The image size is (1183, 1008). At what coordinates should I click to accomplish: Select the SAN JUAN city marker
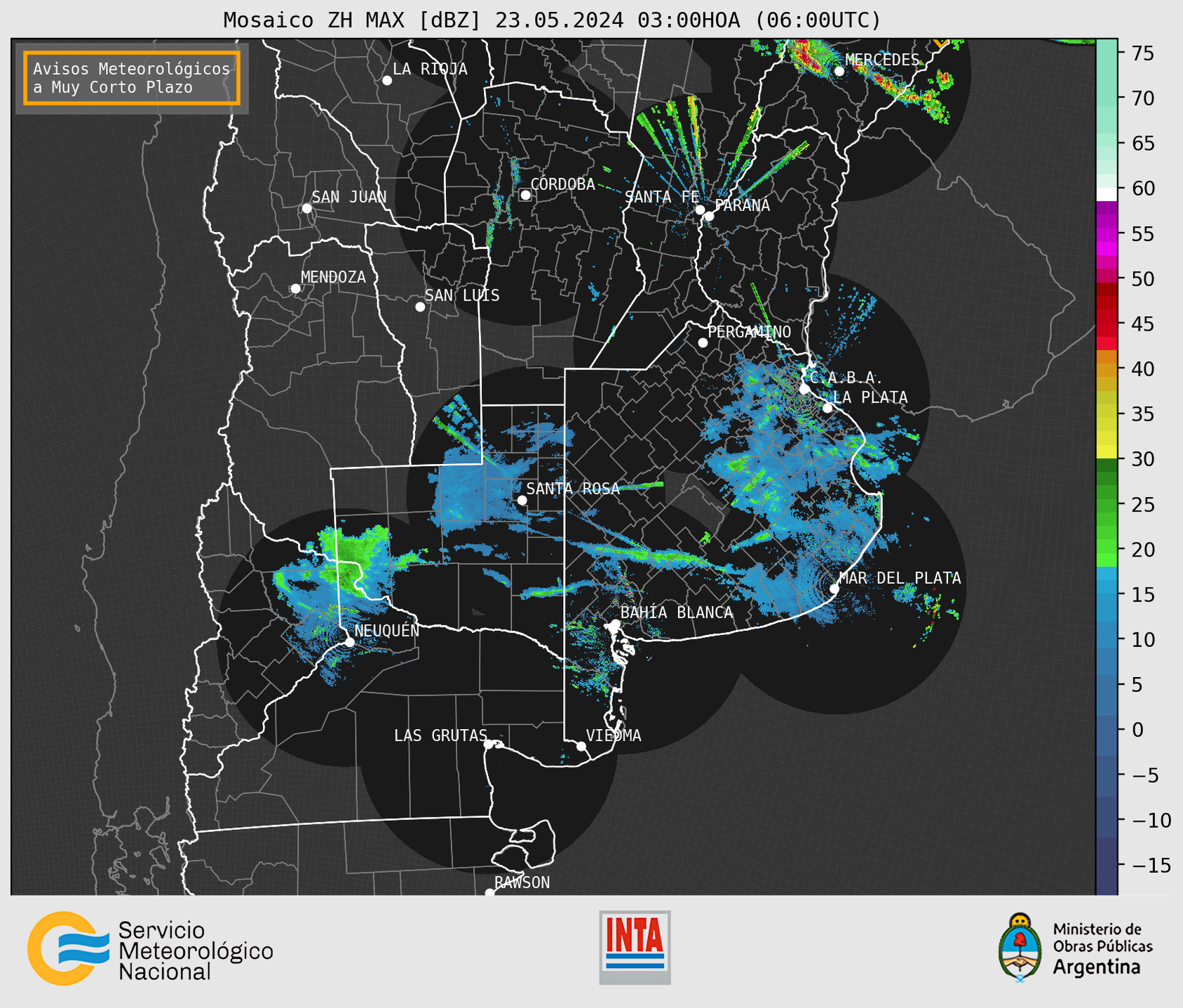coord(306,208)
